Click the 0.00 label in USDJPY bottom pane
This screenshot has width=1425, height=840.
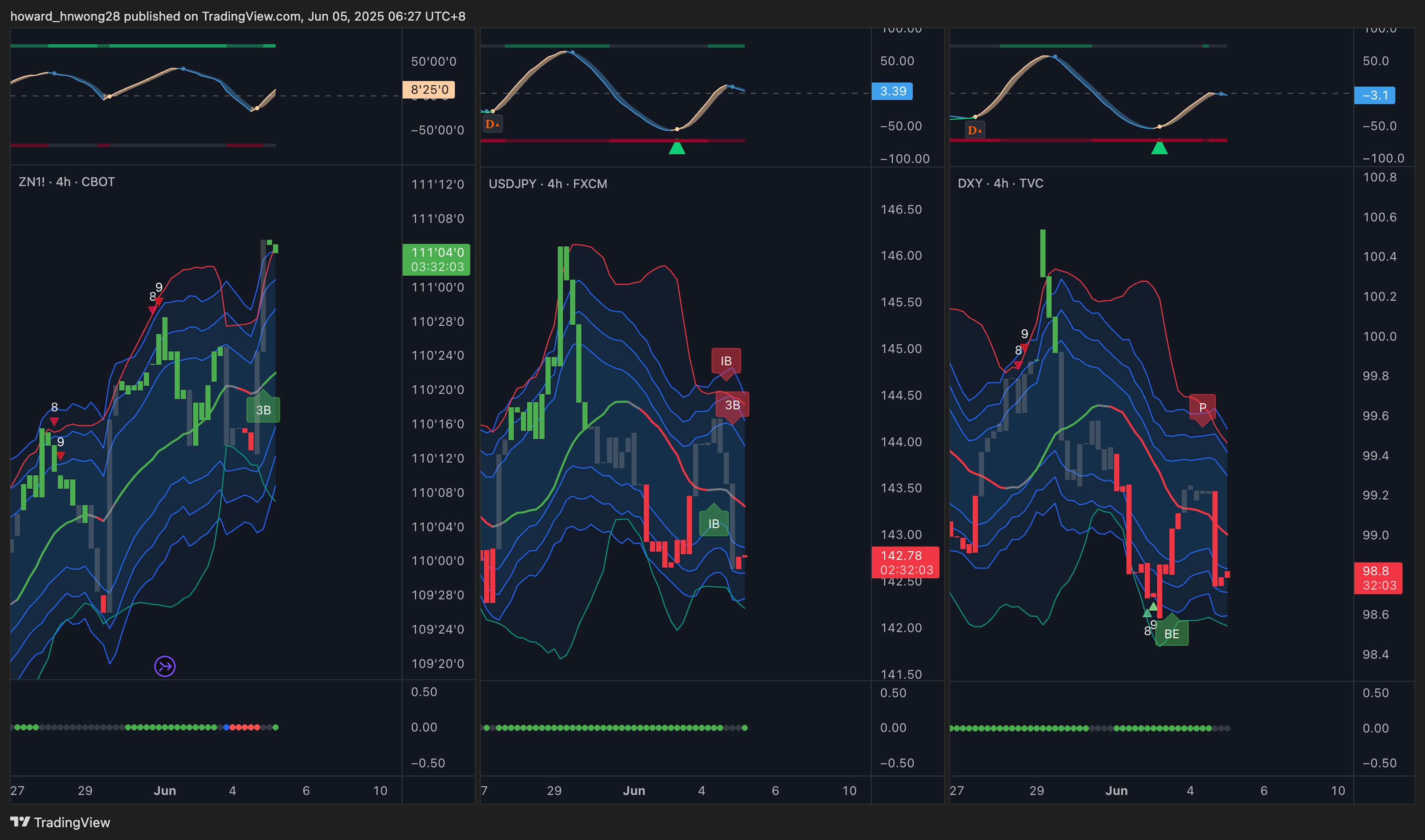pos(893,728)
